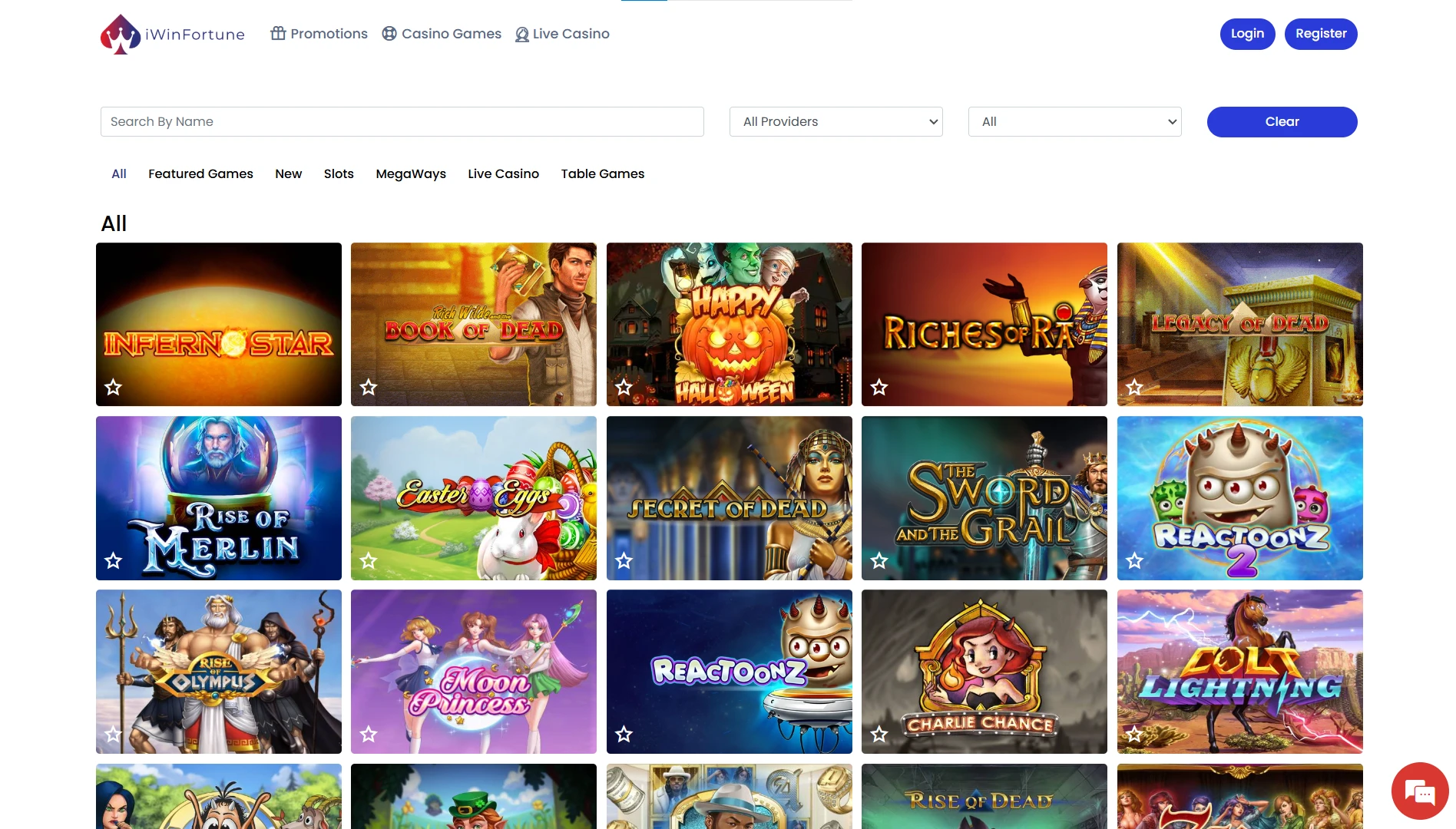Favorite Moon Princess with its star
This screenshot has width=1456, height=829.
tap(369, 735)
